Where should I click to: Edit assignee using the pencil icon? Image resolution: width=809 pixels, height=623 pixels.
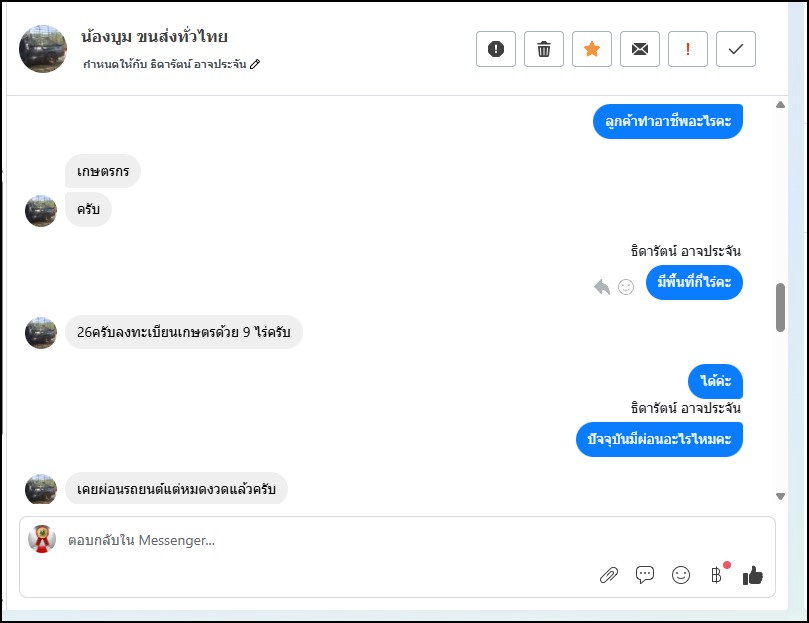[x=255, y=64]
